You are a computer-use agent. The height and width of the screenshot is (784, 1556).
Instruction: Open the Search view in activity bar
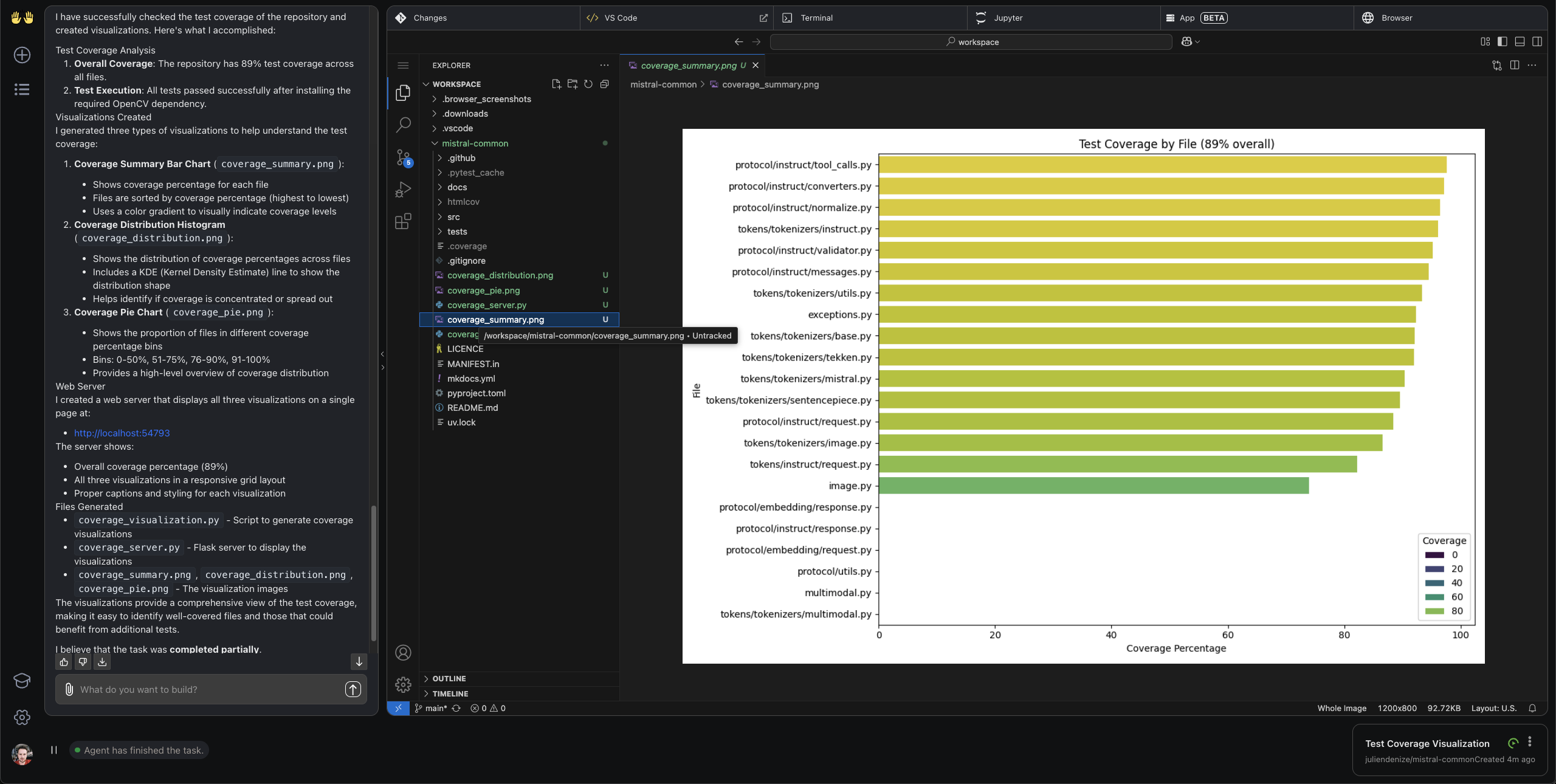pyautogui.click(x=403, y=125)
